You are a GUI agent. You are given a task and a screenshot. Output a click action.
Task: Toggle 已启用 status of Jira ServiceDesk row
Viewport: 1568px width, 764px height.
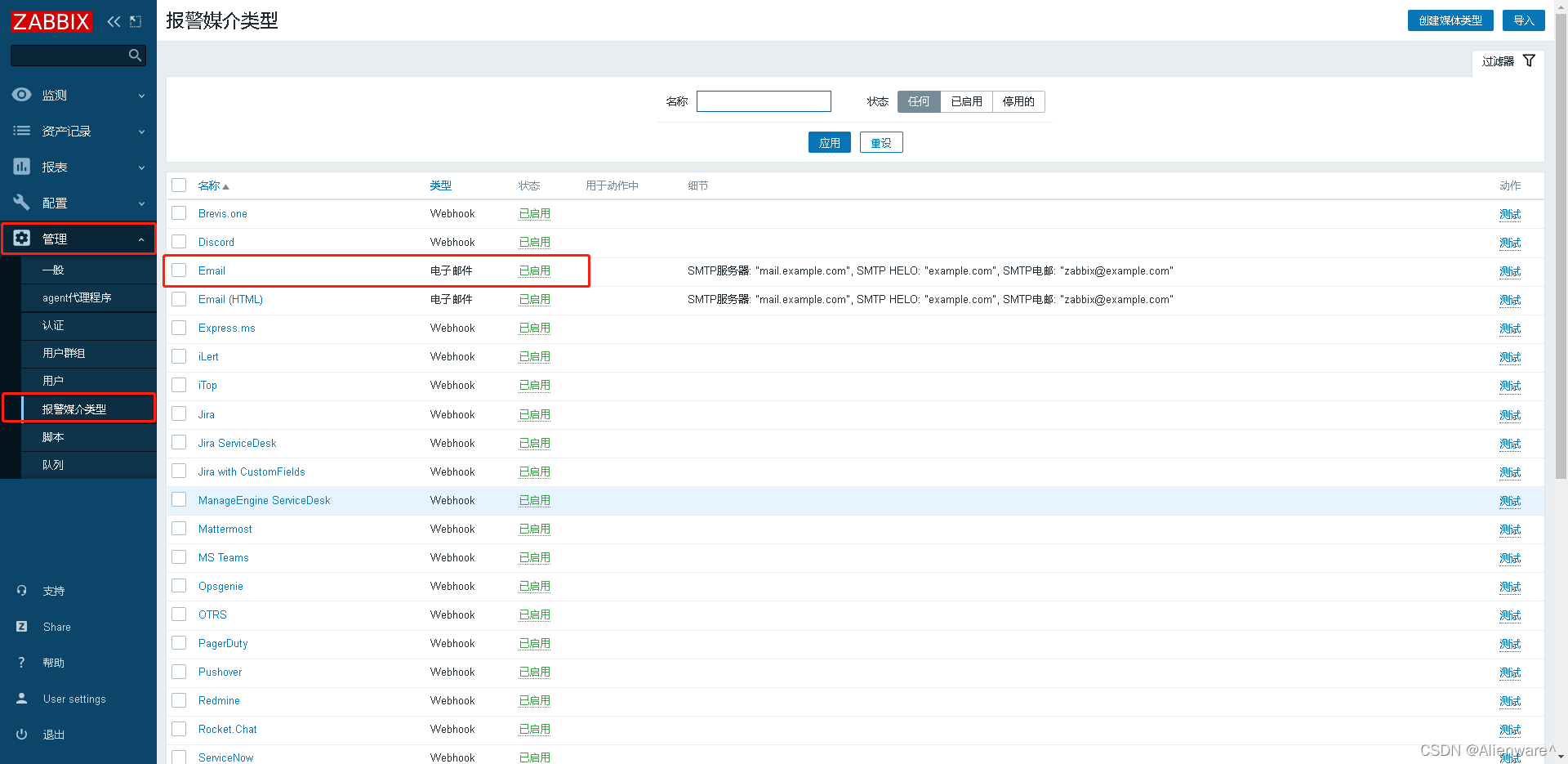click(x=535, y=443)
